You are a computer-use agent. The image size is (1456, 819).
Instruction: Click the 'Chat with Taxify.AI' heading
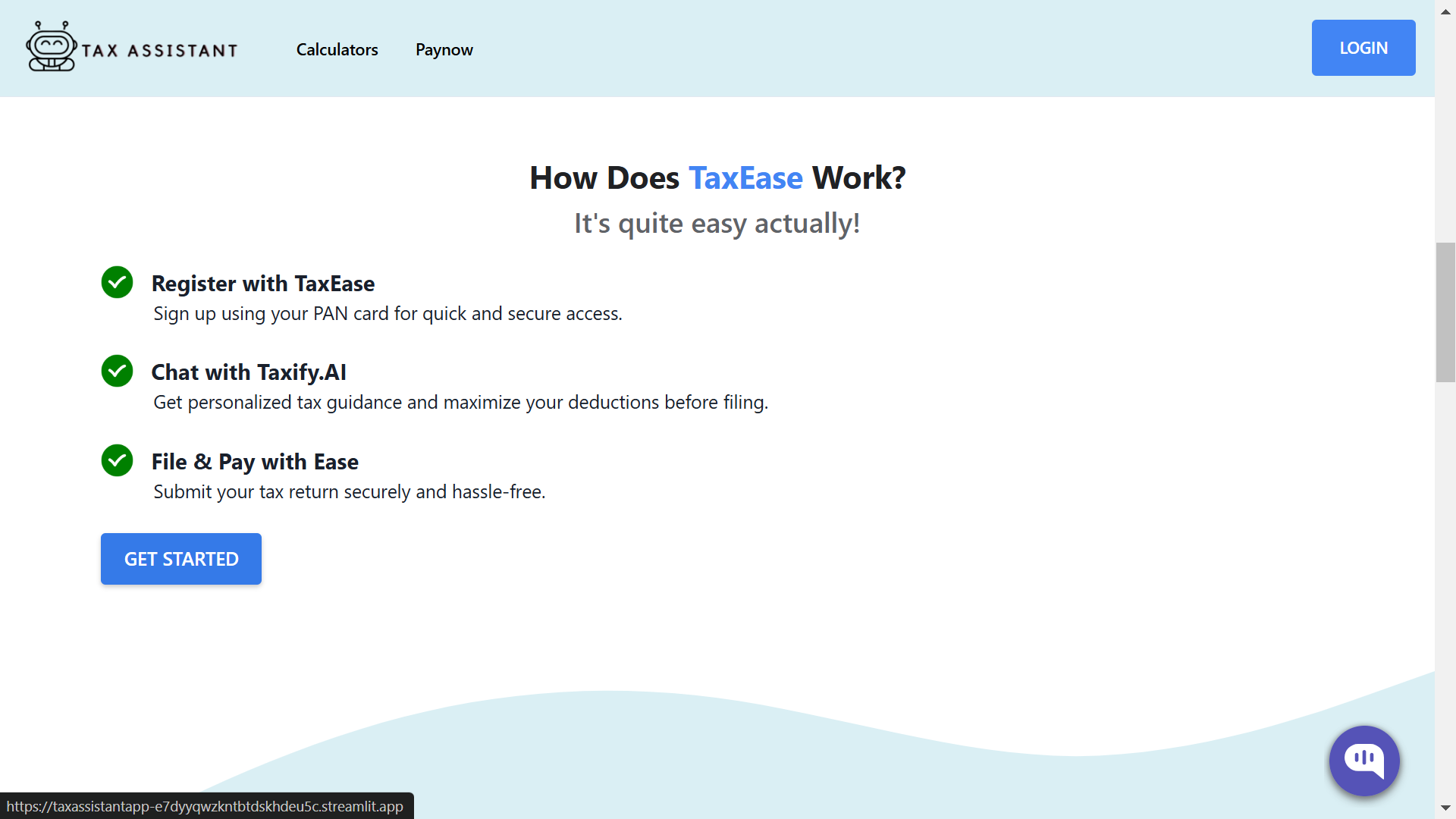click(x=249, y=372)
